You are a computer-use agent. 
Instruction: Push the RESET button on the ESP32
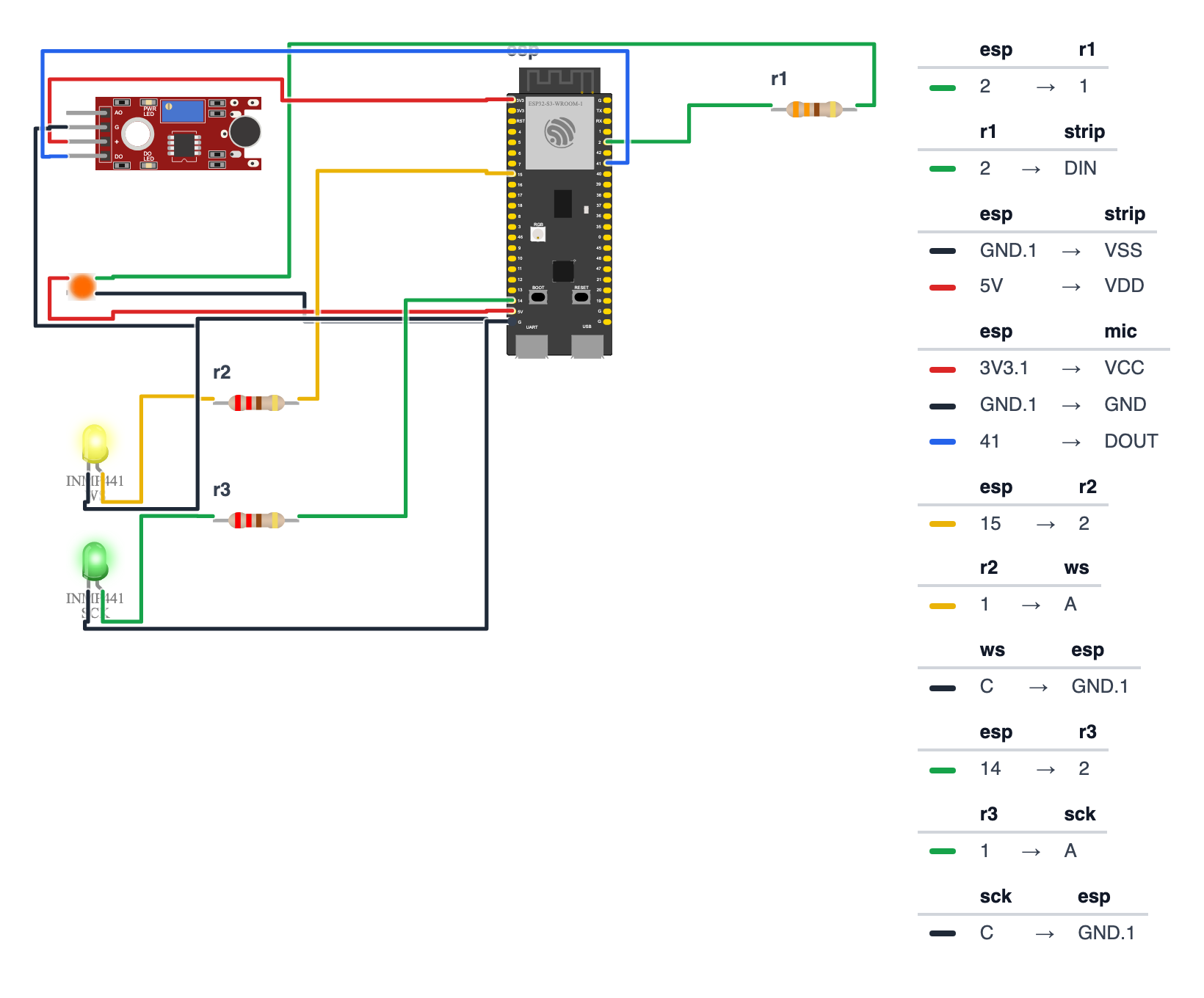tap(581, 297)
